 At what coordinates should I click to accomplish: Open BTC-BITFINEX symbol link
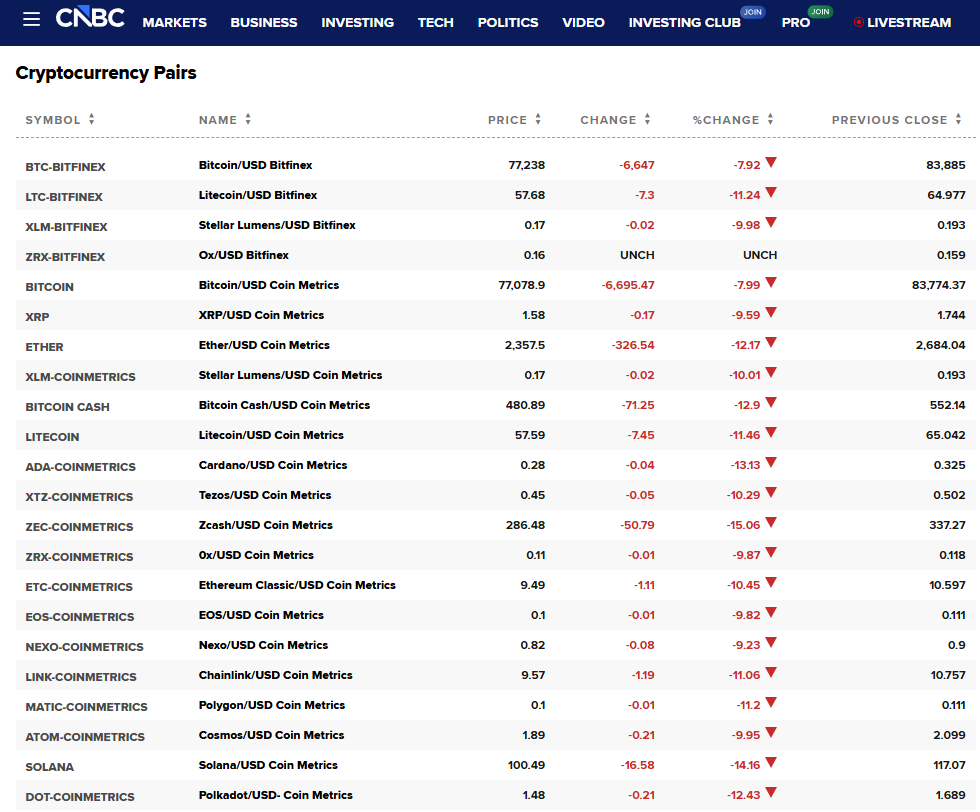tap(65, 167)
